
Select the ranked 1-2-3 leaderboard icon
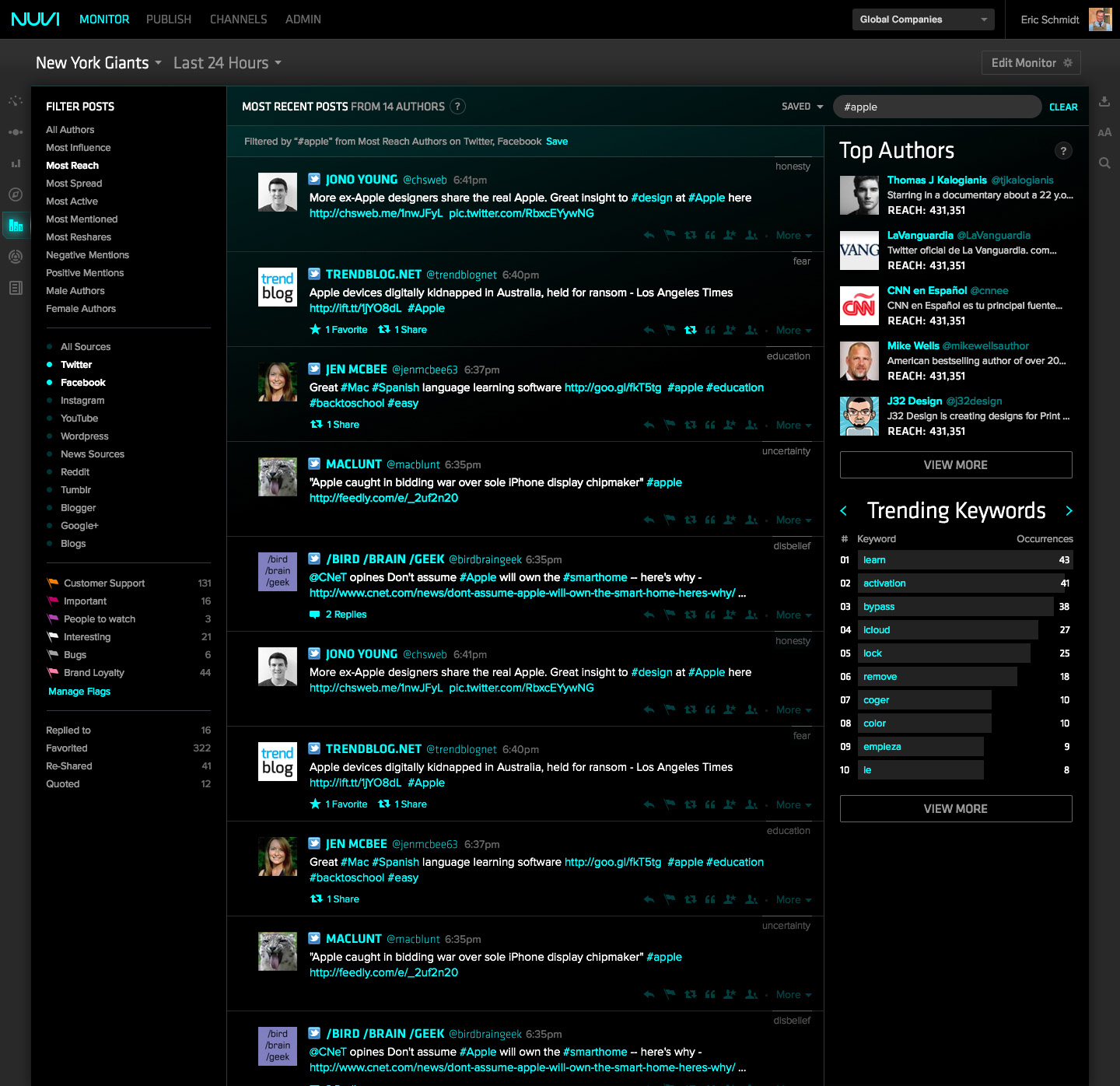point(16,226)
